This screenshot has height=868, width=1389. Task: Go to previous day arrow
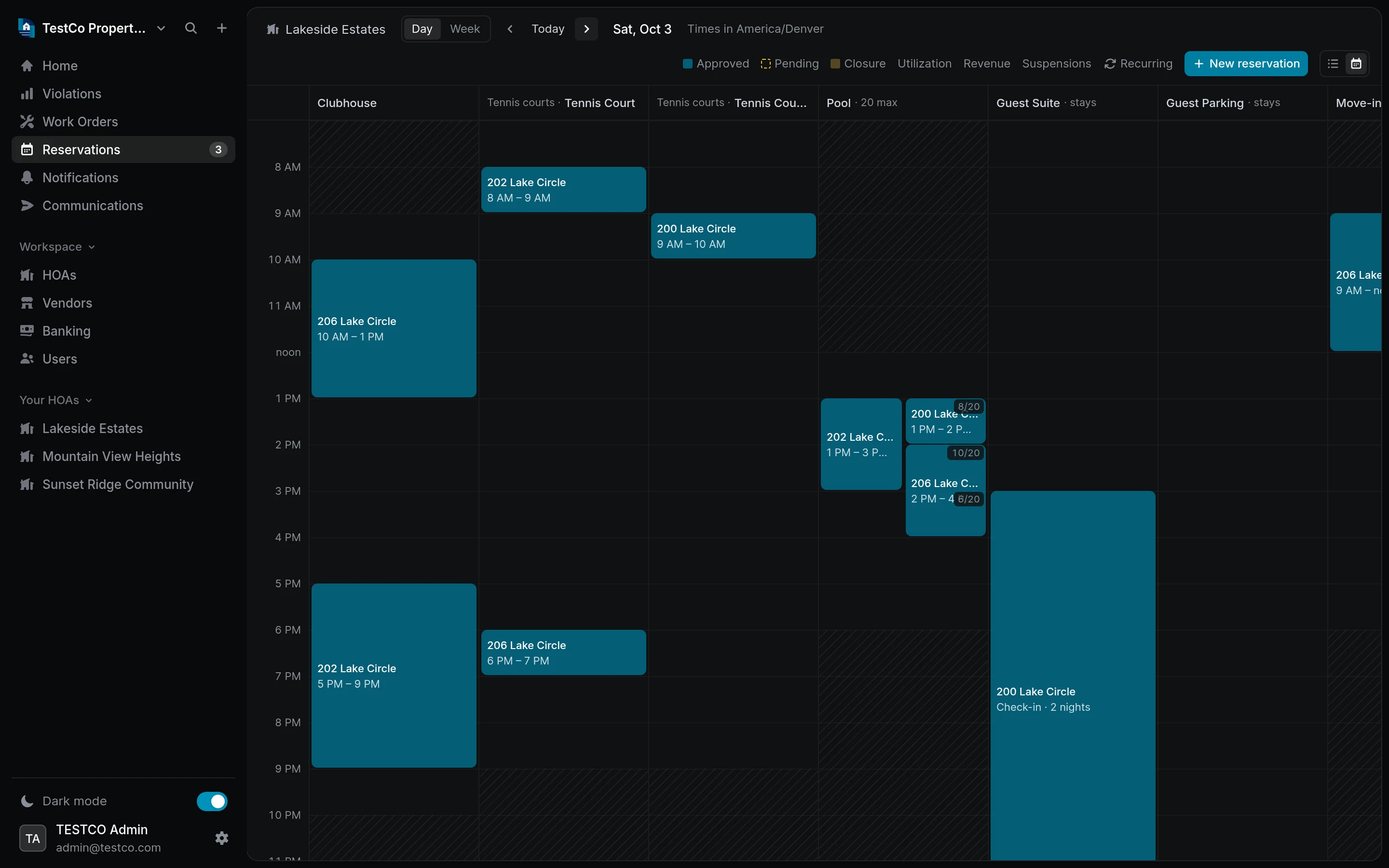tap(510, 29)
